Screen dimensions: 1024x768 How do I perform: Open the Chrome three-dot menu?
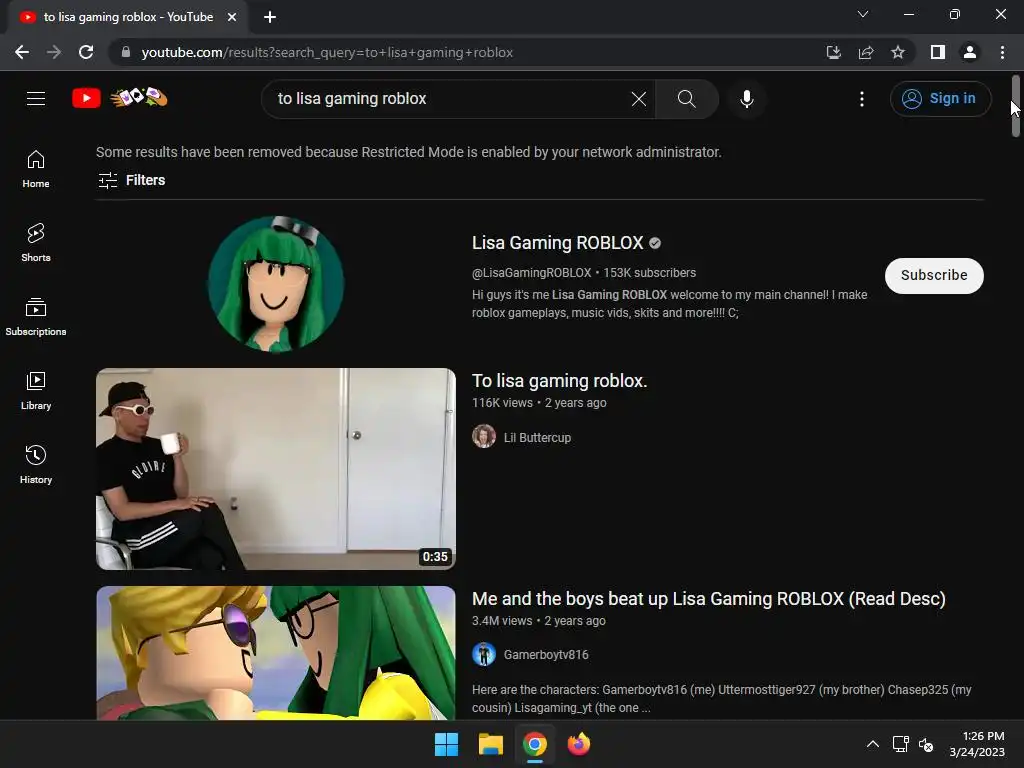tap(1002, 52)
